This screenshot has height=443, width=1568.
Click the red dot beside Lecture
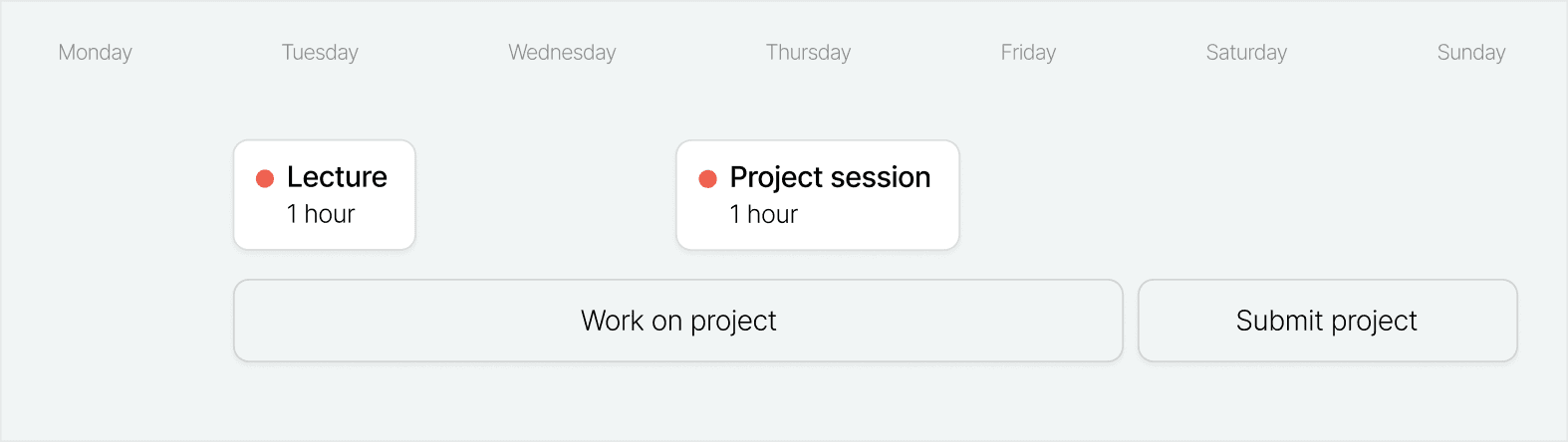click(265, 178)
